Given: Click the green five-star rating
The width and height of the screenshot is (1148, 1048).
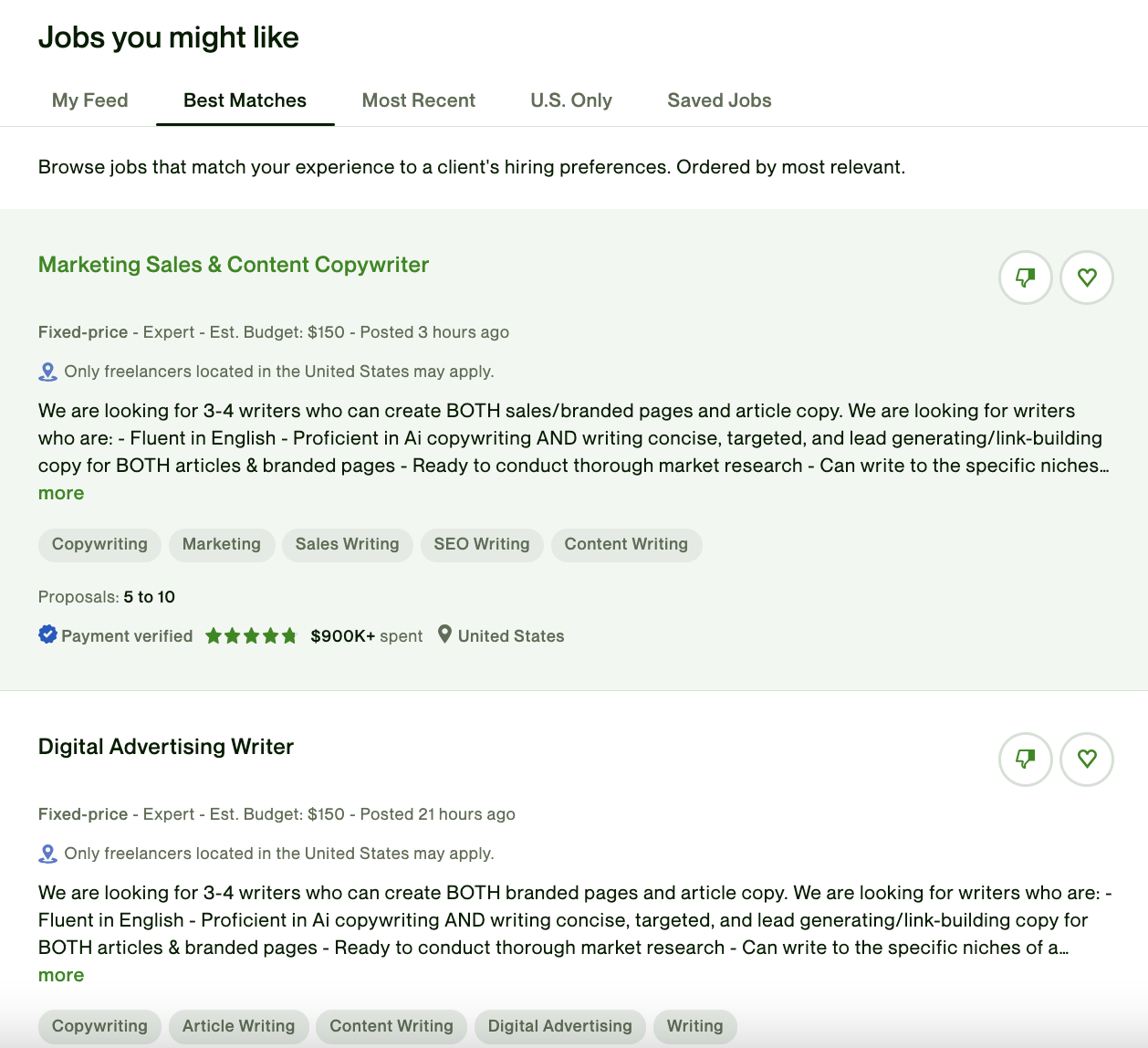Looking at the screenshot, I should coord(251,634).
